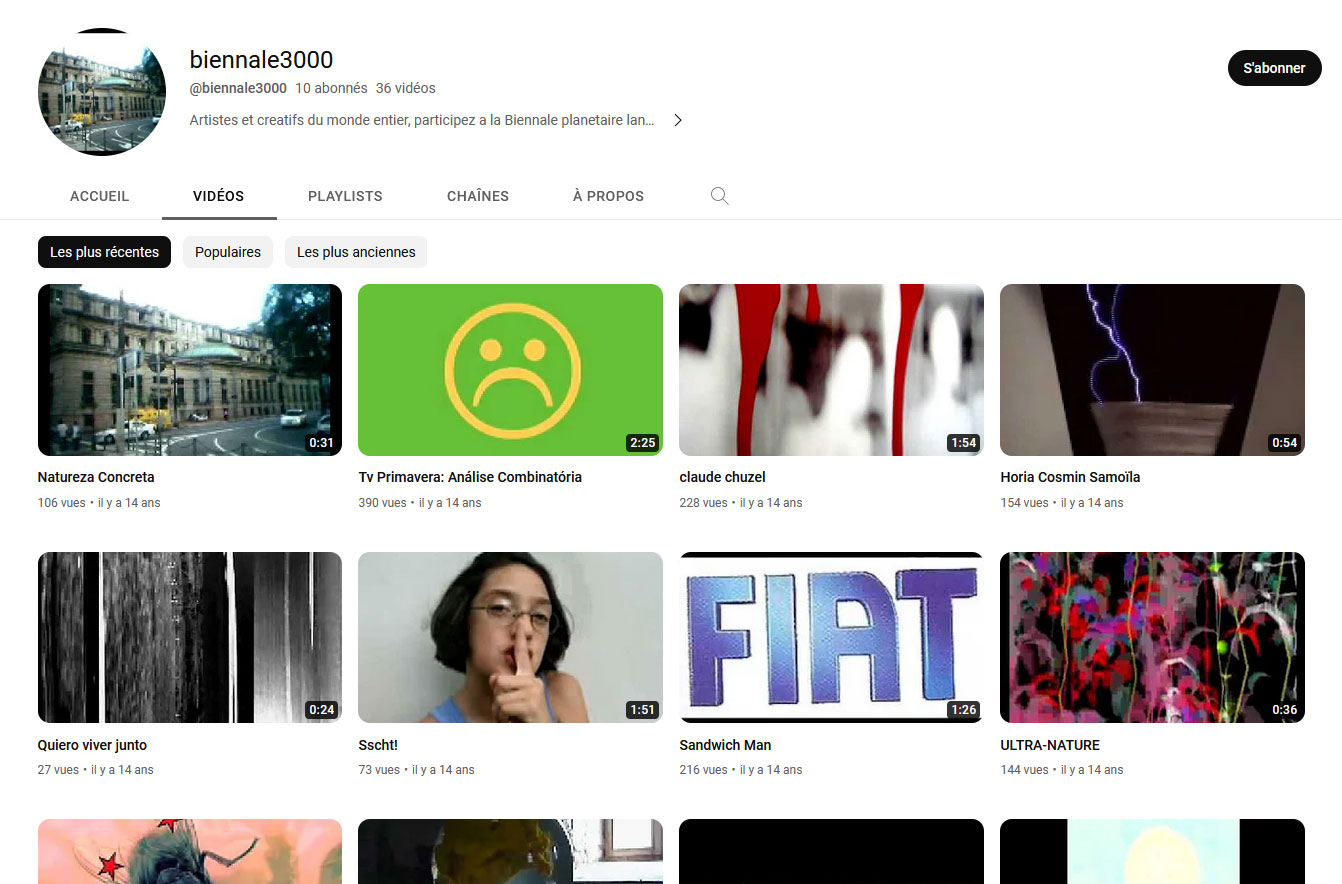1342x884 pixels.
Task: Click the 27 vues metadata text
Action: 58,770
